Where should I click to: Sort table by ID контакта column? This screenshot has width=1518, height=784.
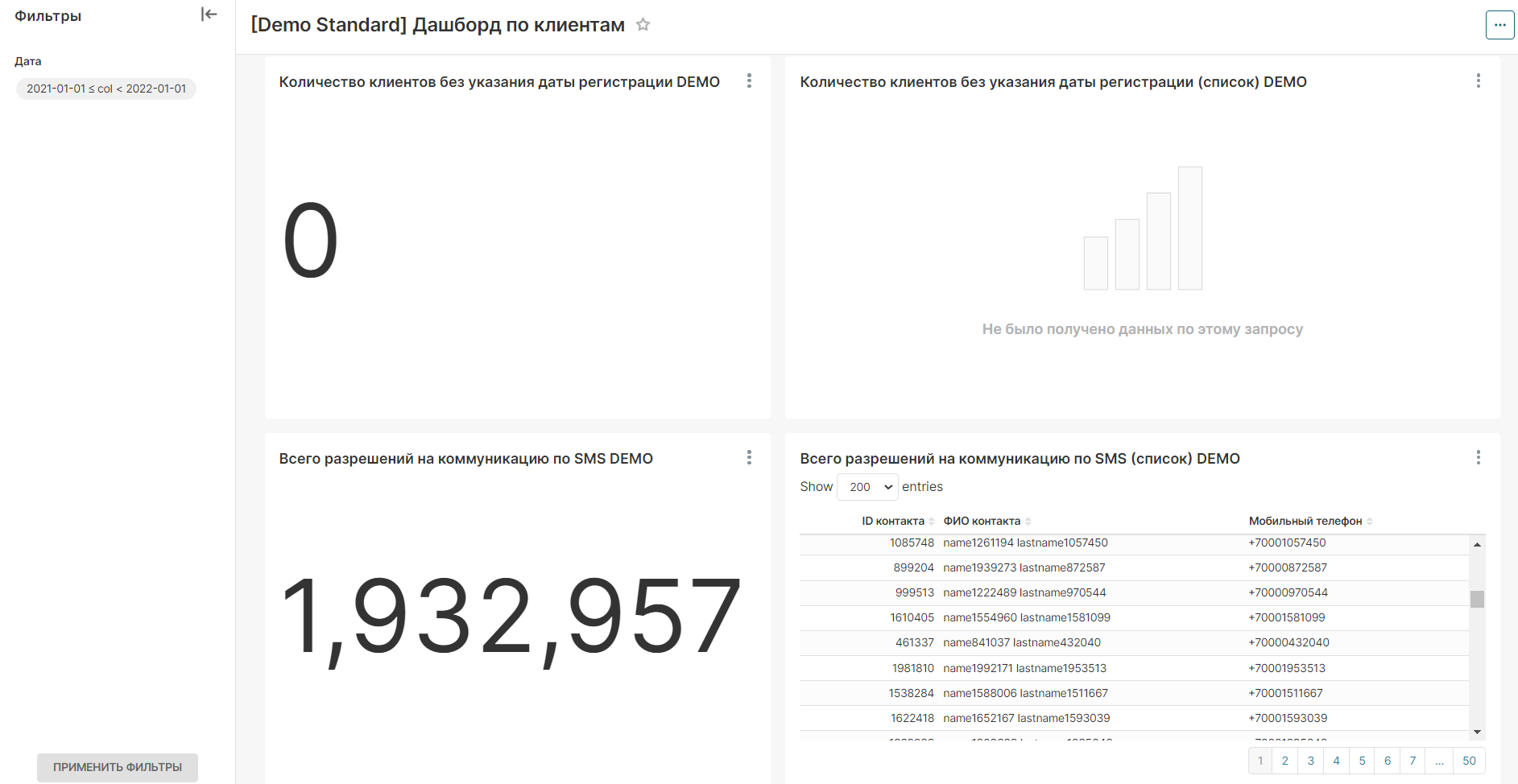(893, 521)
